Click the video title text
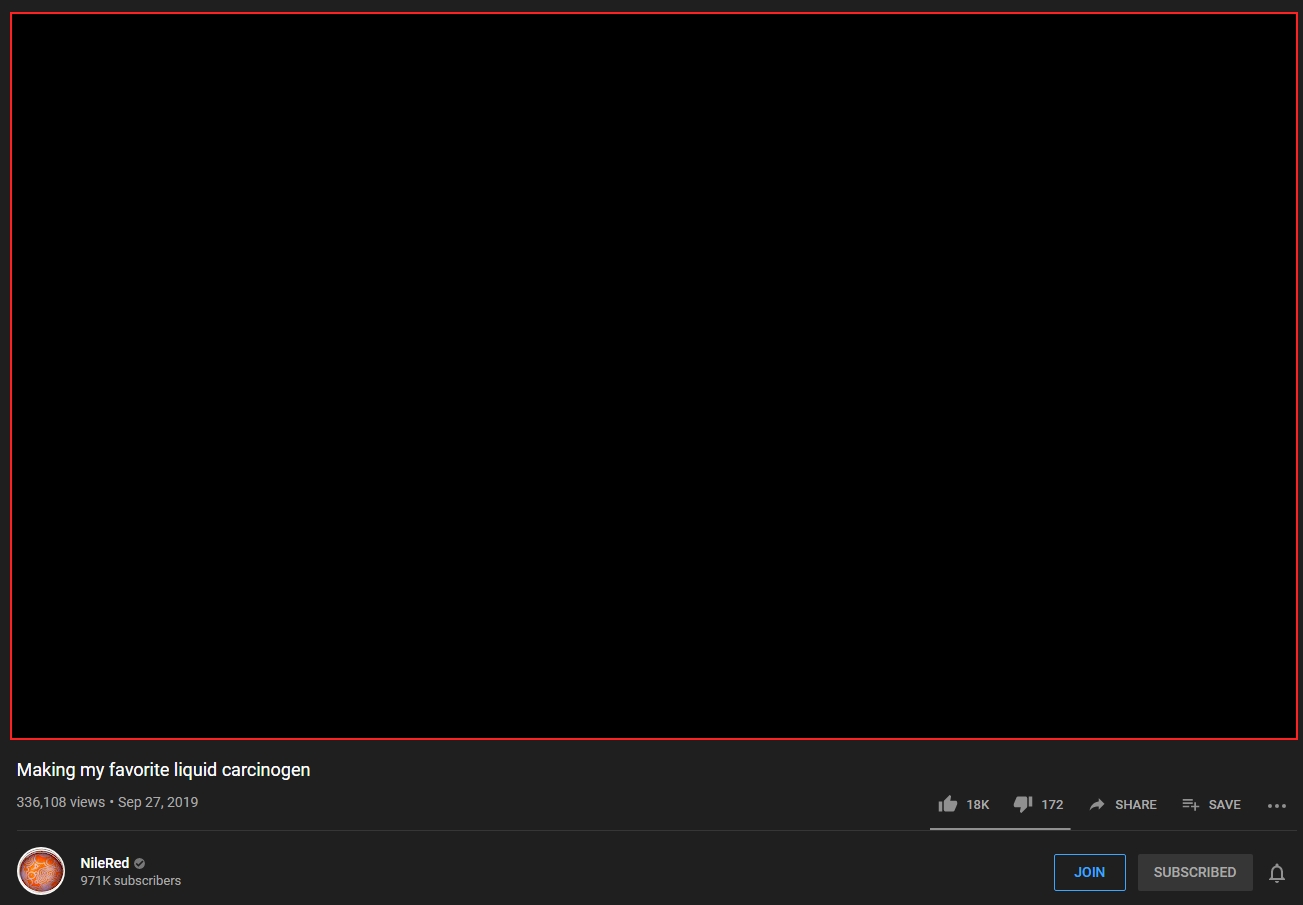Screen dimensions: 1303x905 click(163, 770)
